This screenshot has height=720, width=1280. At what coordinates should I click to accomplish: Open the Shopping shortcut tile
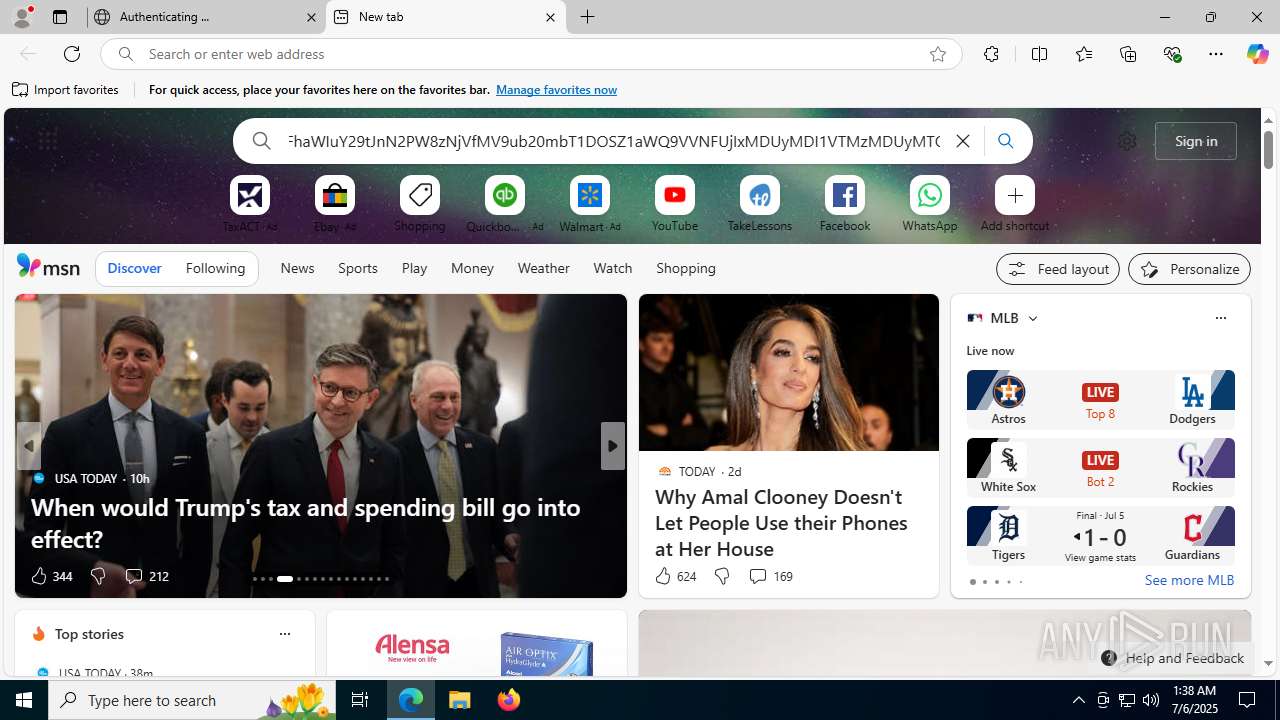pos(420,196)
